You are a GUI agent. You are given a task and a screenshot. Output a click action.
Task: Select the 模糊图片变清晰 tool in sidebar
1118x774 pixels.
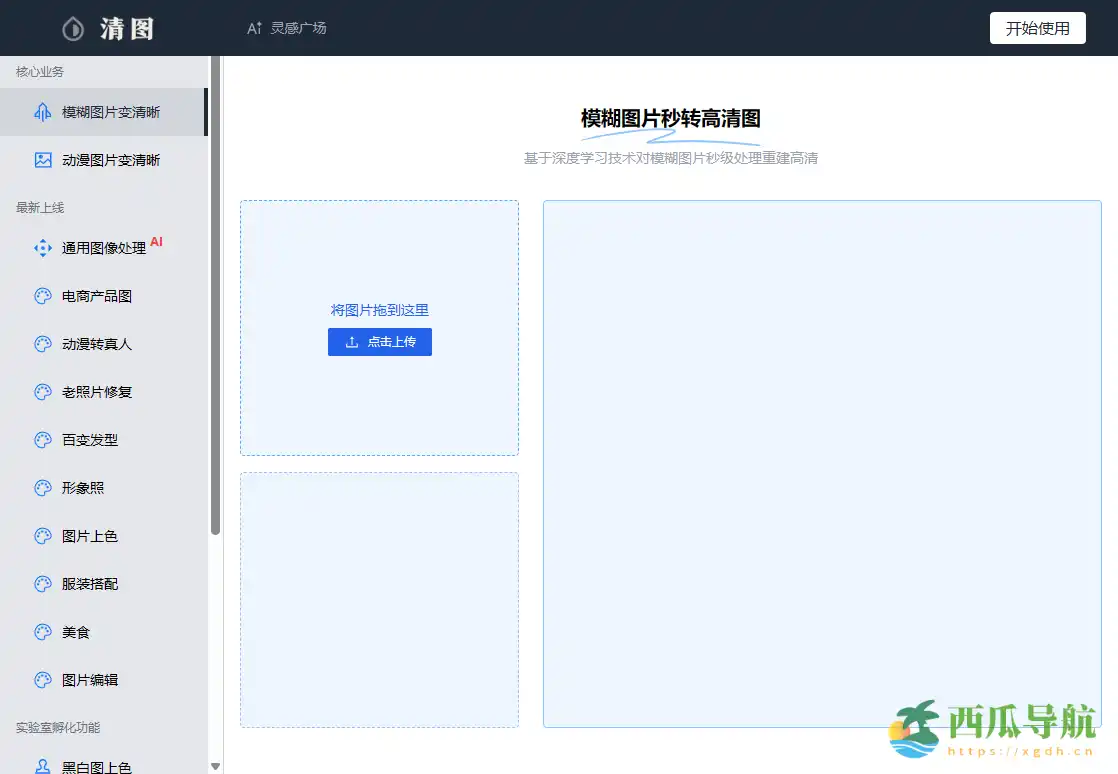100,112
